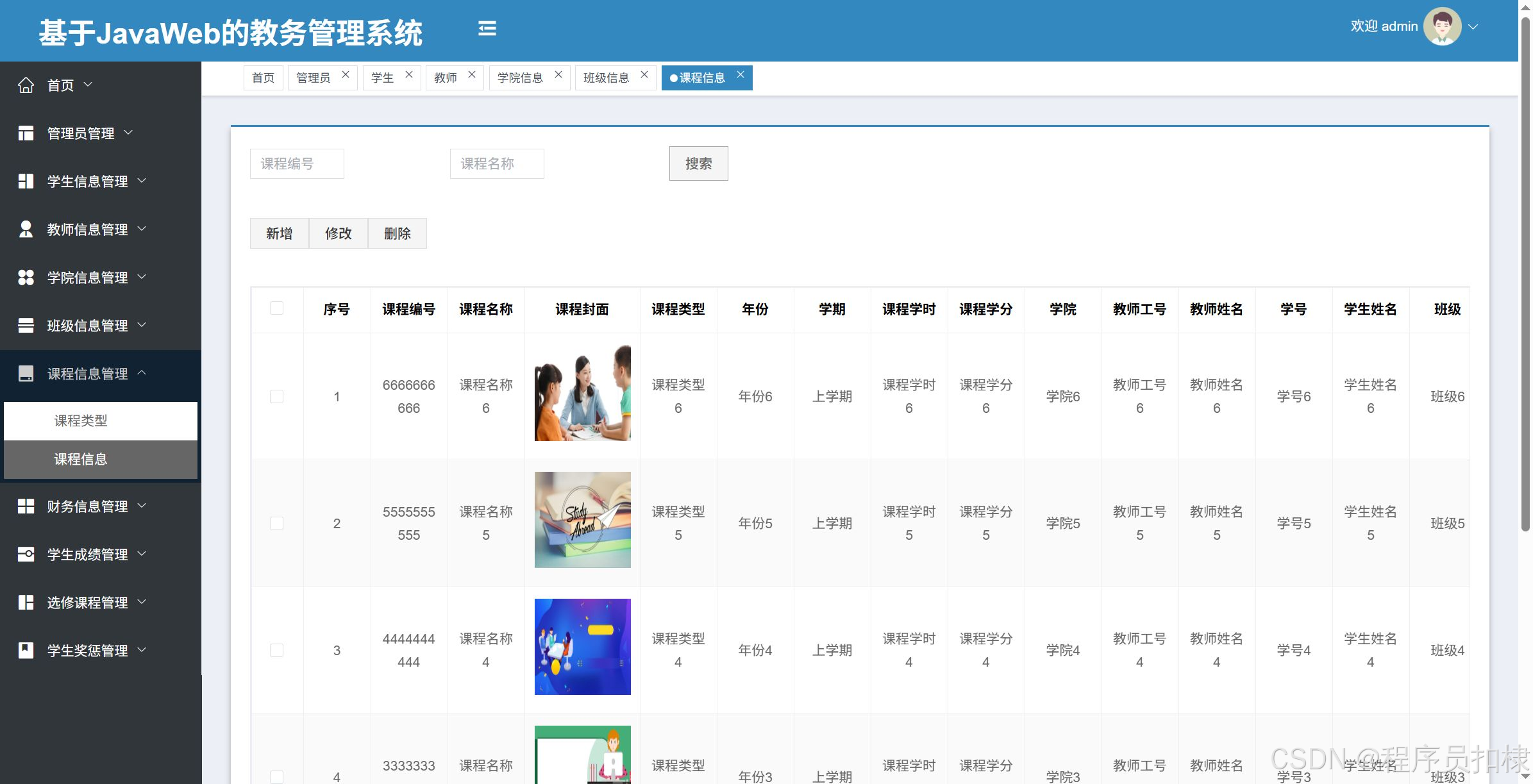Check the row 1 checkbox

coord(276,397)
